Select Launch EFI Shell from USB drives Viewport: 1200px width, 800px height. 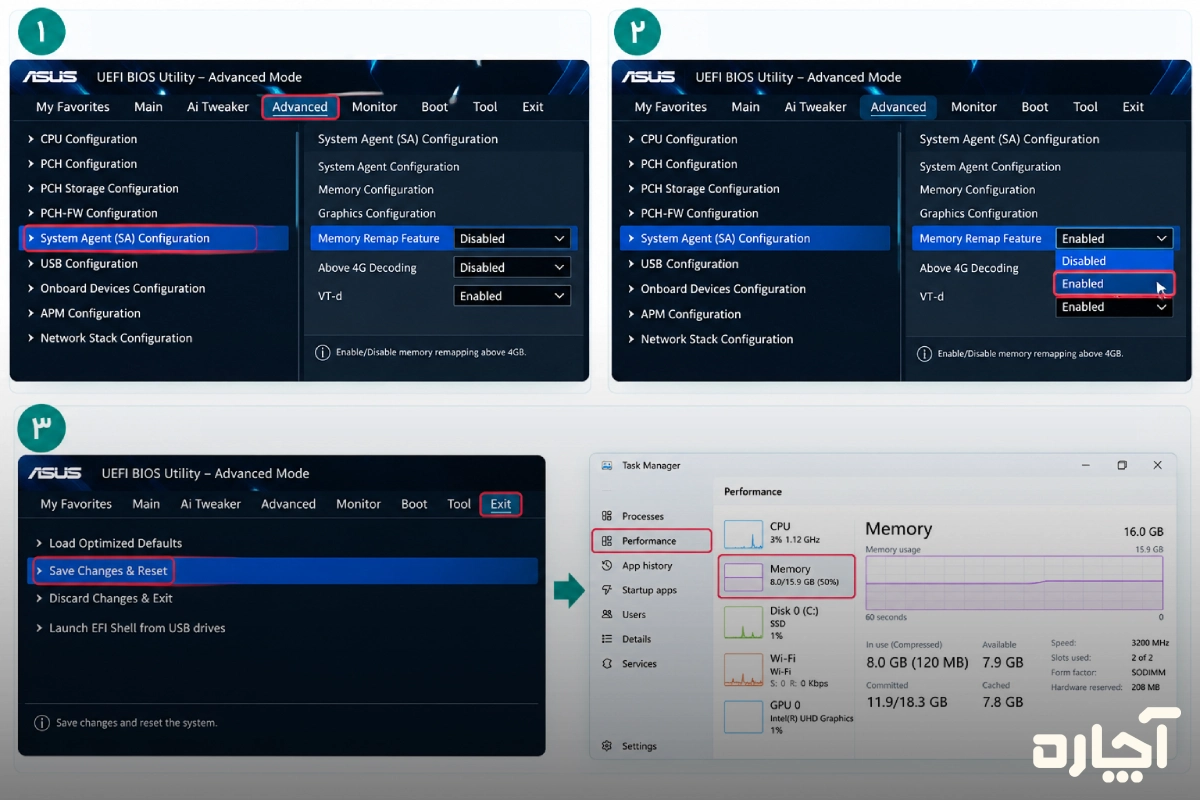pyautogui.click(x=137, y=628)
